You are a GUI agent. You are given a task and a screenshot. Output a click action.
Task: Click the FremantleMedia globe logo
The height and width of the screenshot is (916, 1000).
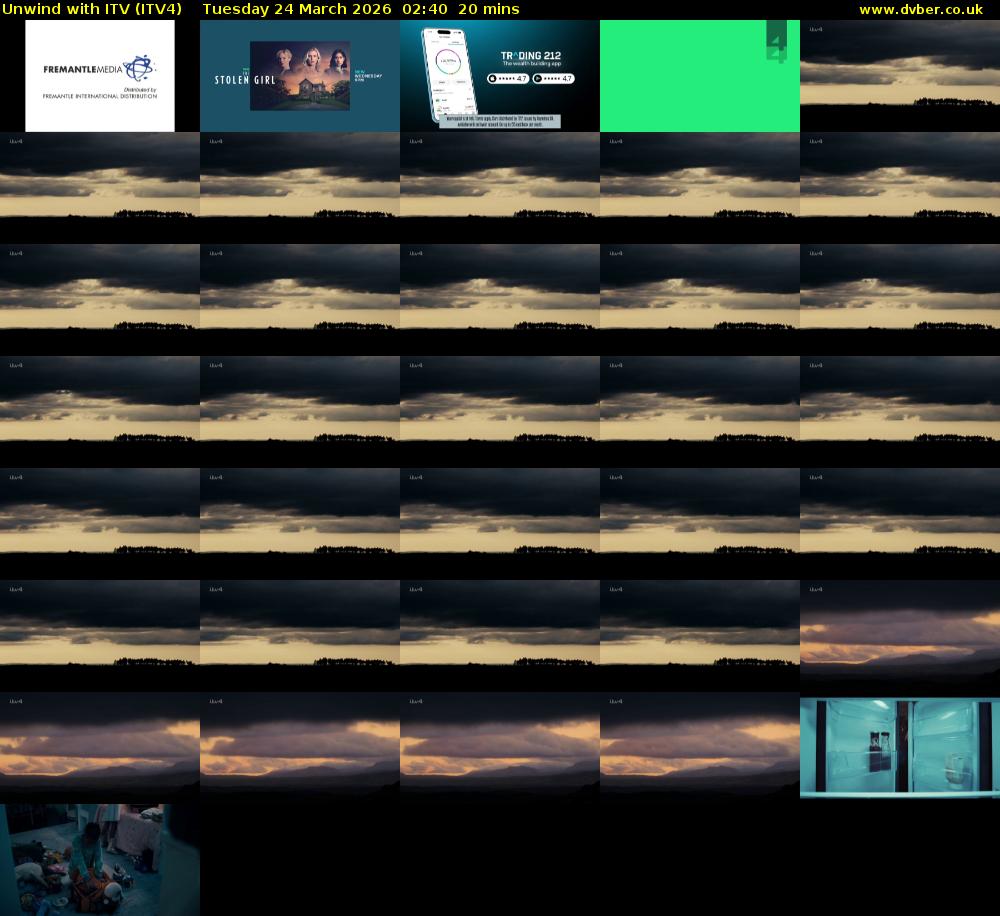pos(139,69)
